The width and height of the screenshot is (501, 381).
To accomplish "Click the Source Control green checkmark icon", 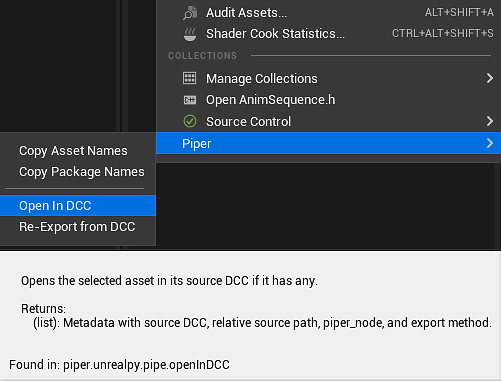I will 190,121.
